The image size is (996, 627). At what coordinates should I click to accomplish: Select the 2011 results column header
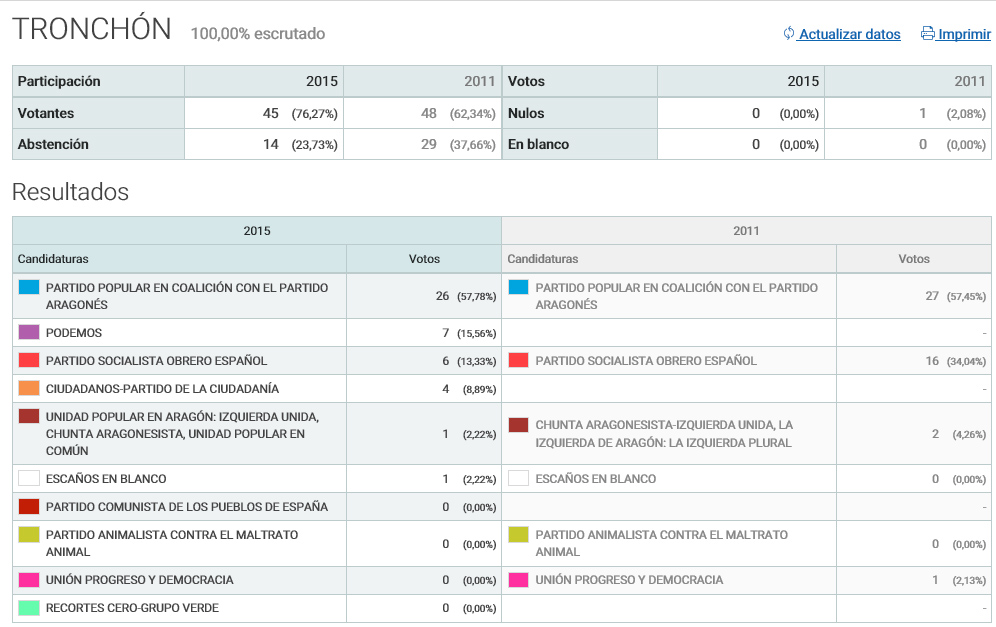746,231
